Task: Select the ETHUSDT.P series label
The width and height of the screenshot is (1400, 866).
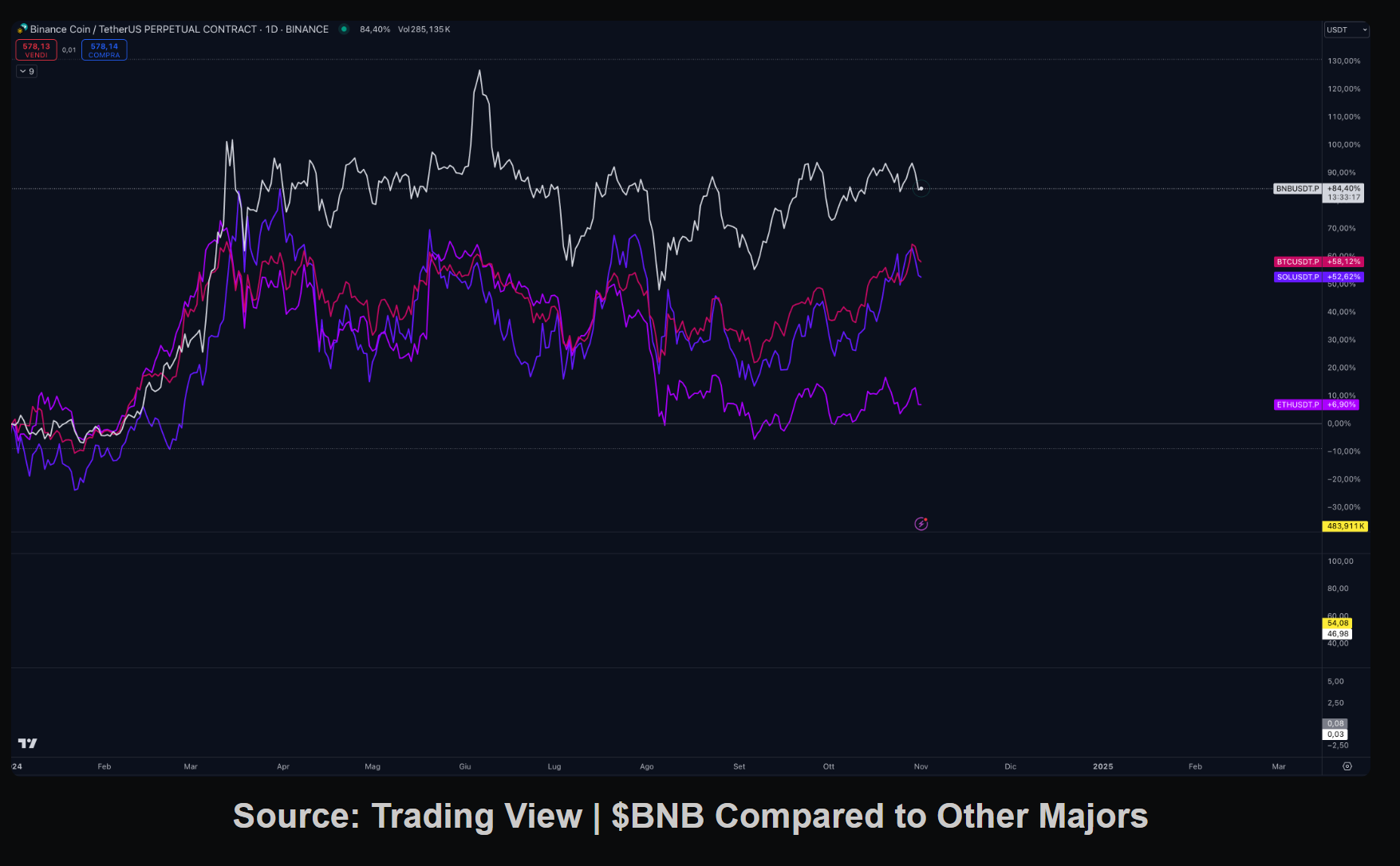Action: point(1298,404)
